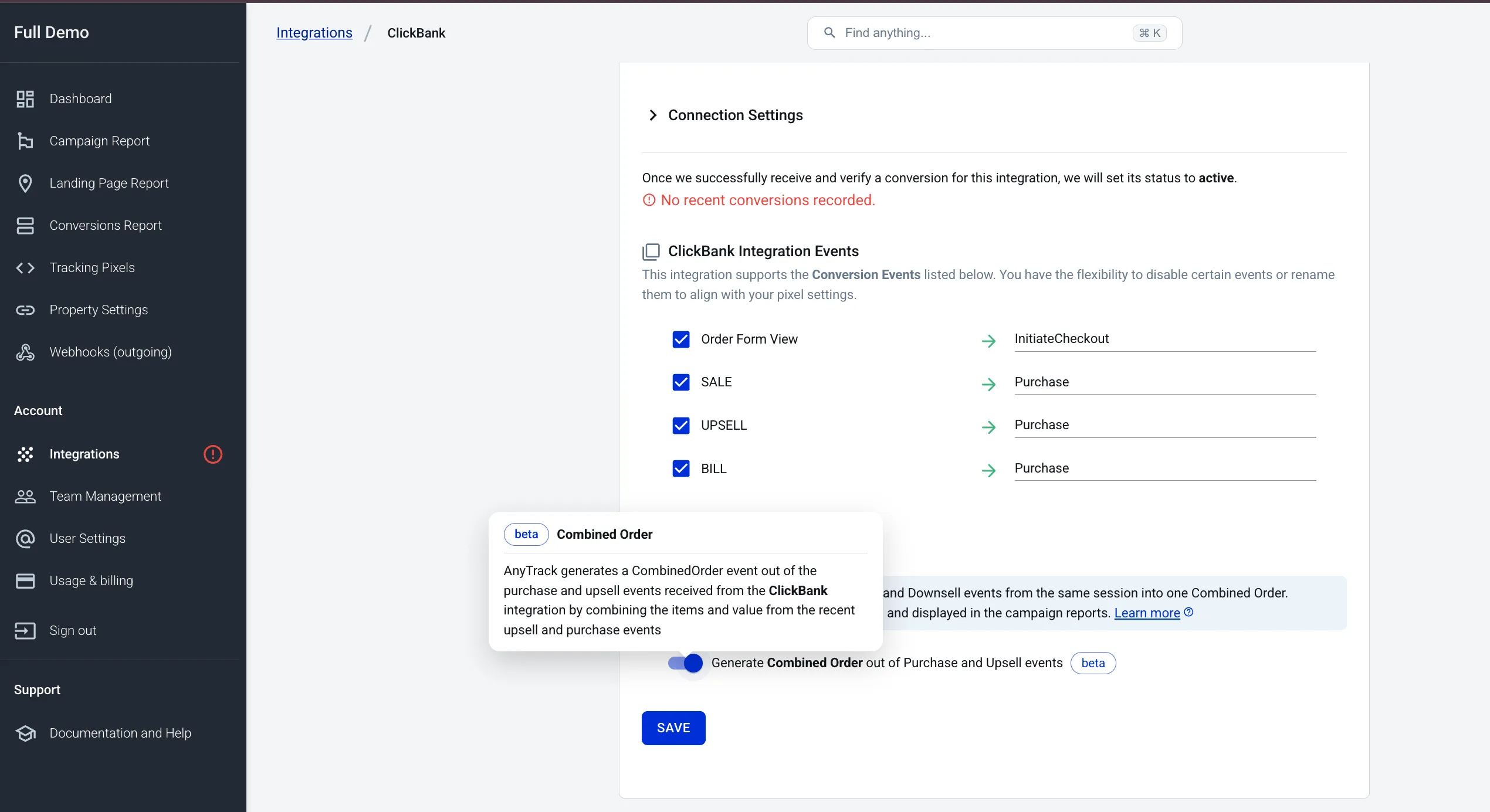
Task: Click the green arrow in SALE row
Action: click(x=988, y=384)
